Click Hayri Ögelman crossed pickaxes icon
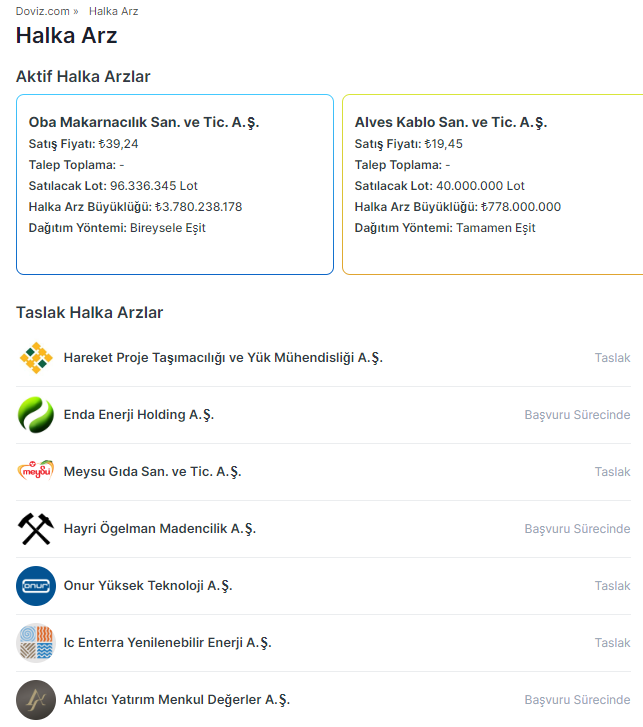The image size is (643, 727). pos(36,529)
